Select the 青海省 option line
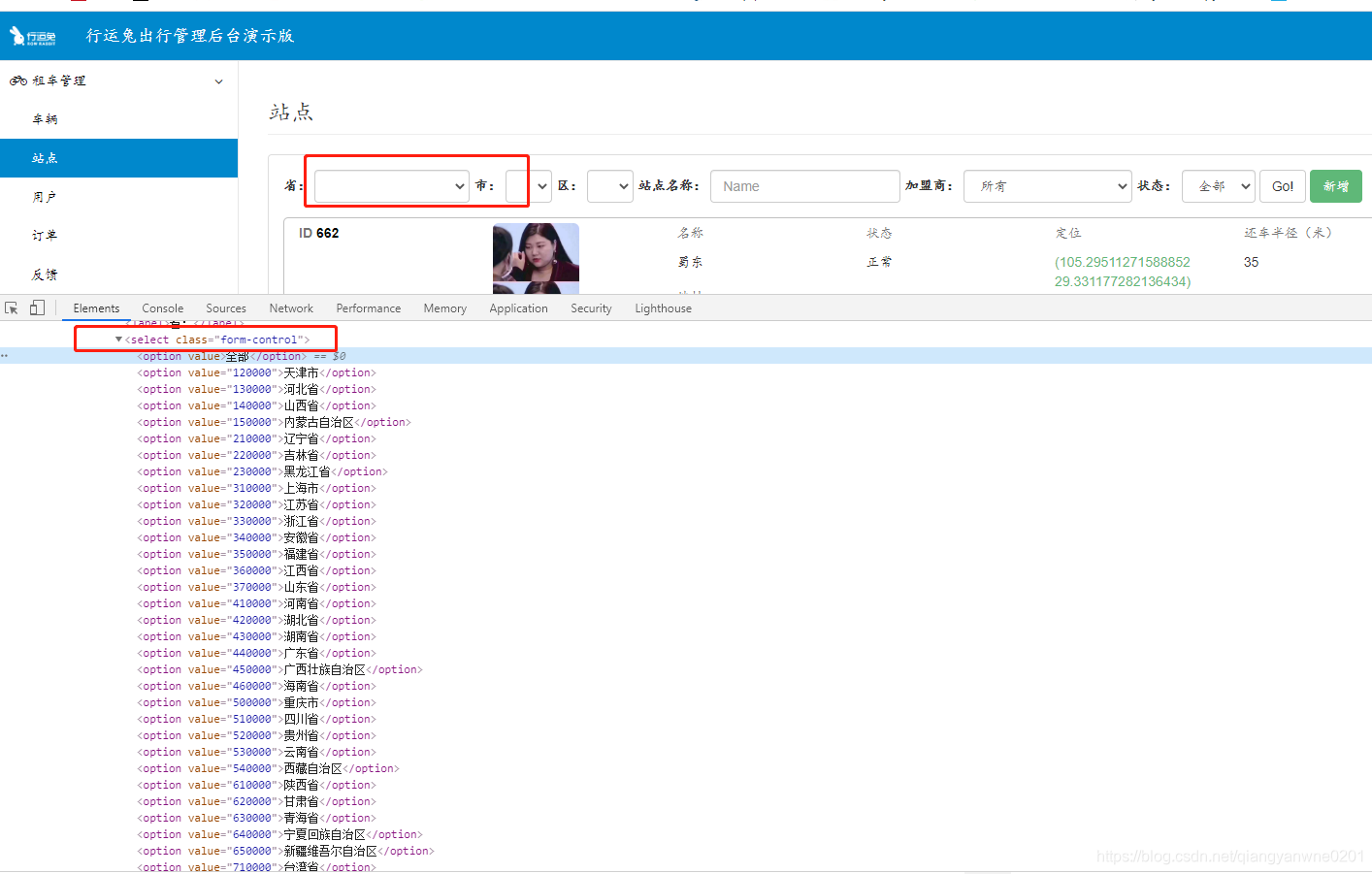Image resolution: width=1372 pixels, height=874 pixels. tap(256, 818)
